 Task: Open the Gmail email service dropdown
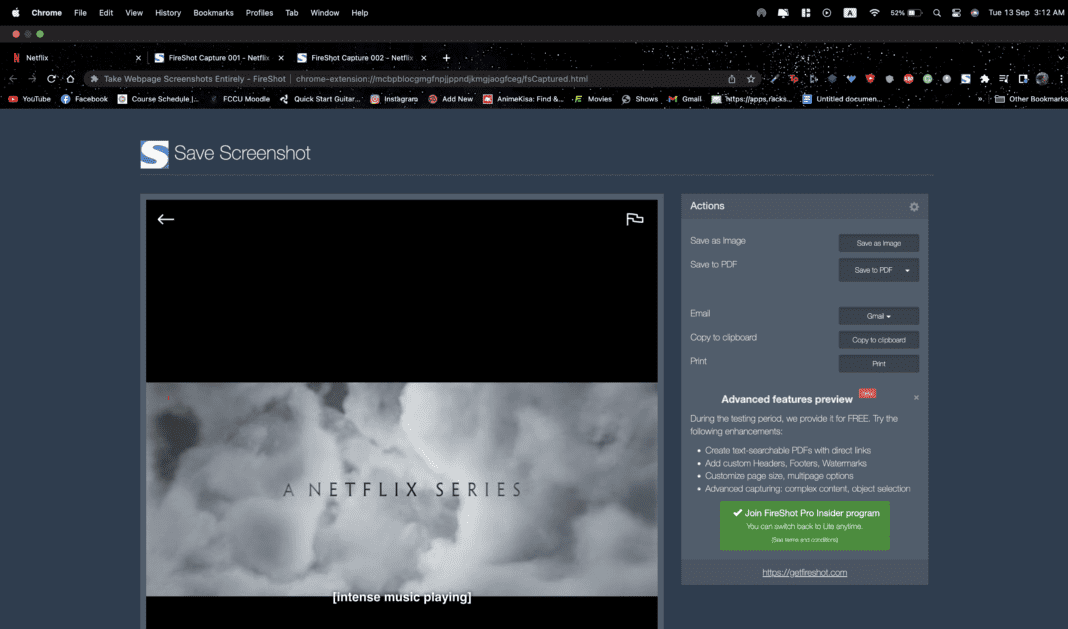point(878,315)
